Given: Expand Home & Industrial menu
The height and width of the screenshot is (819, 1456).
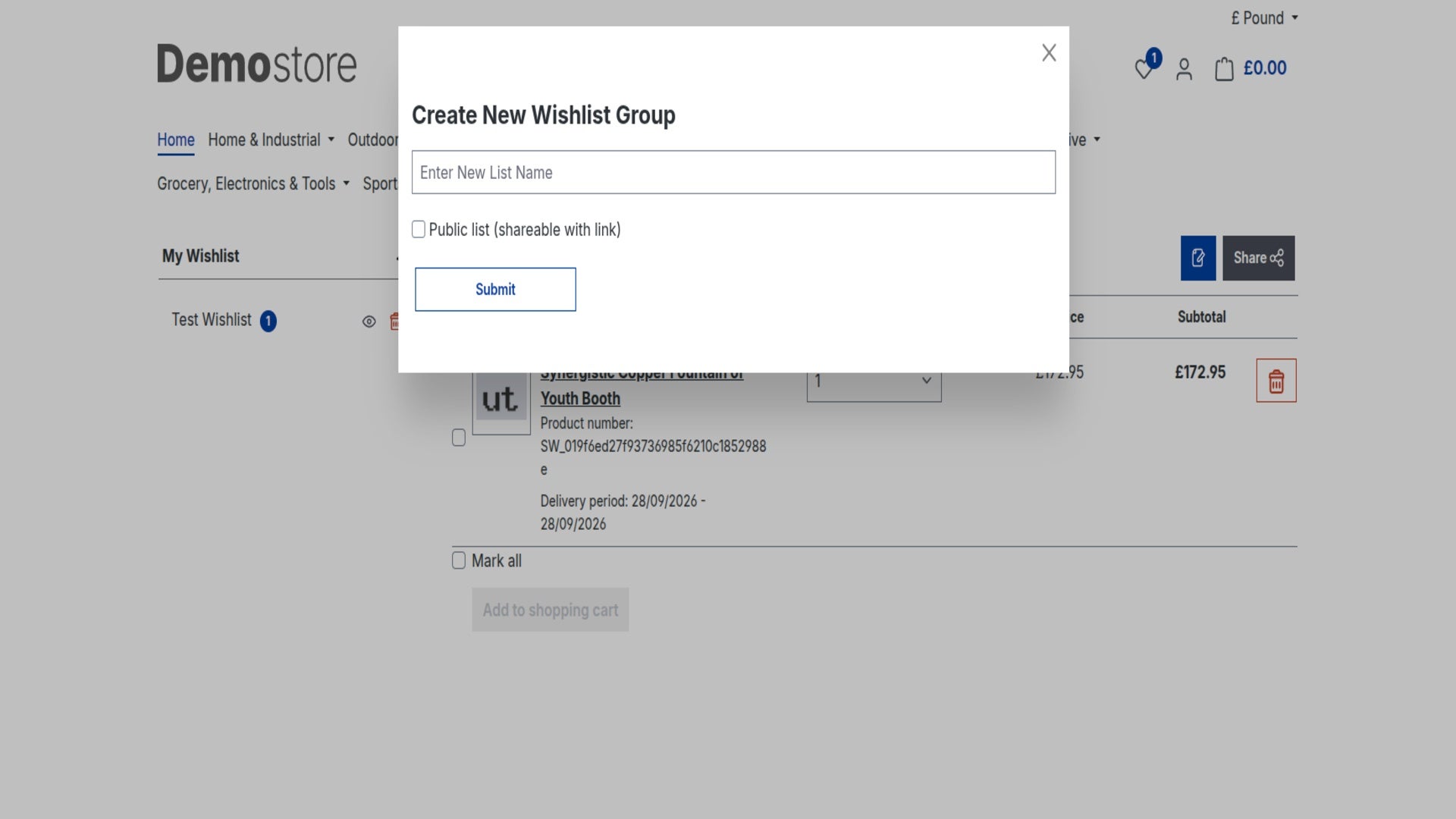Looking at the screenshot, I should tap(271, 140).
